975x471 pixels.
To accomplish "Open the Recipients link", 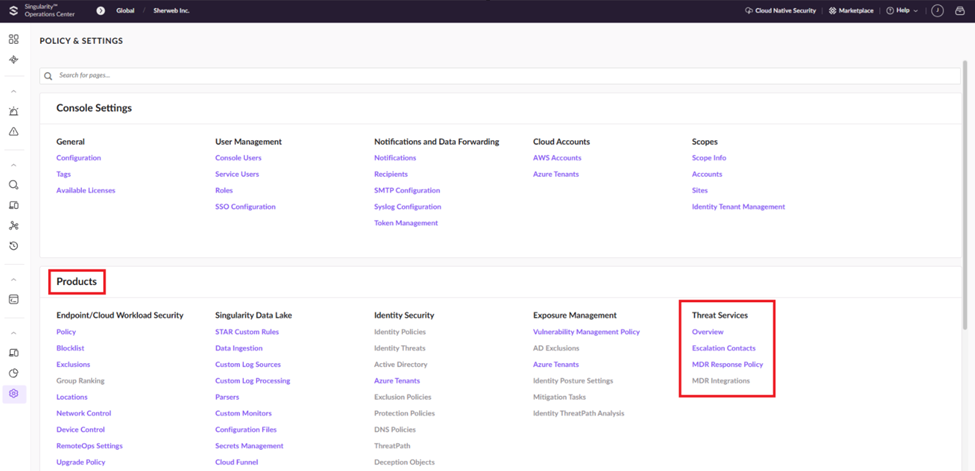I will pos(391,174).
